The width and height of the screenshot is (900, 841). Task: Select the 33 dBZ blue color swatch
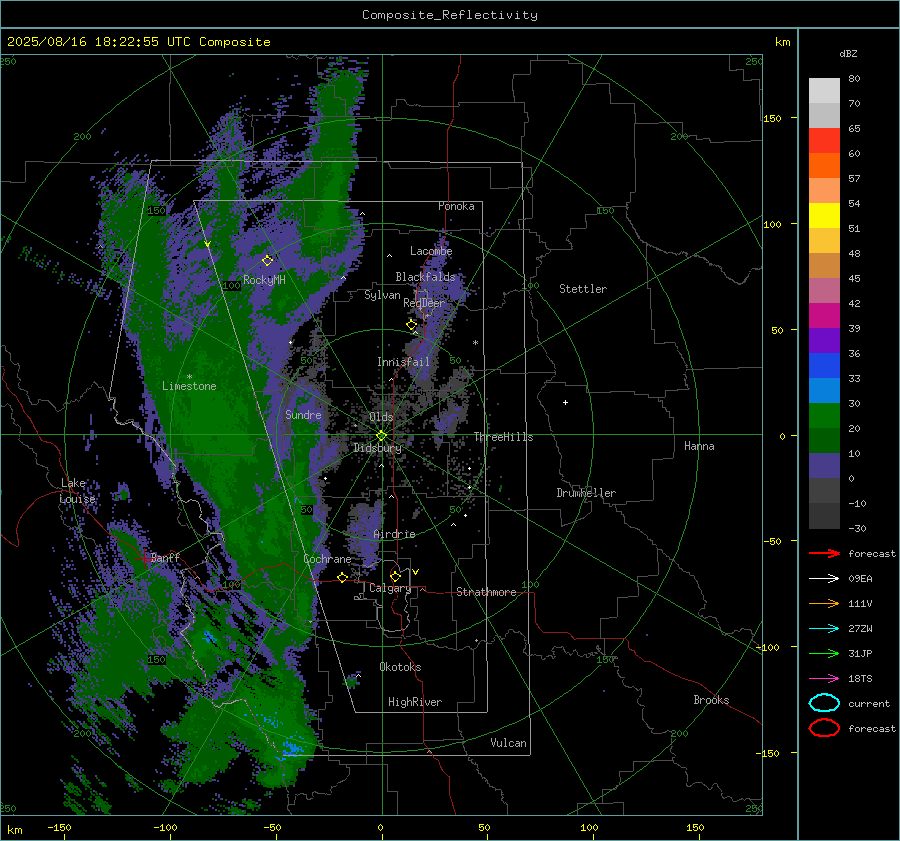[824, 390]
